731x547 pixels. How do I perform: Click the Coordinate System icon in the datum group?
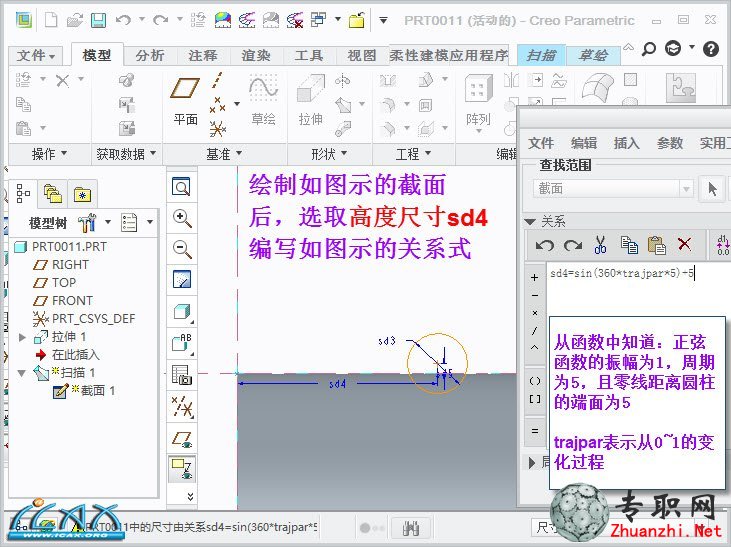(218, 128)
